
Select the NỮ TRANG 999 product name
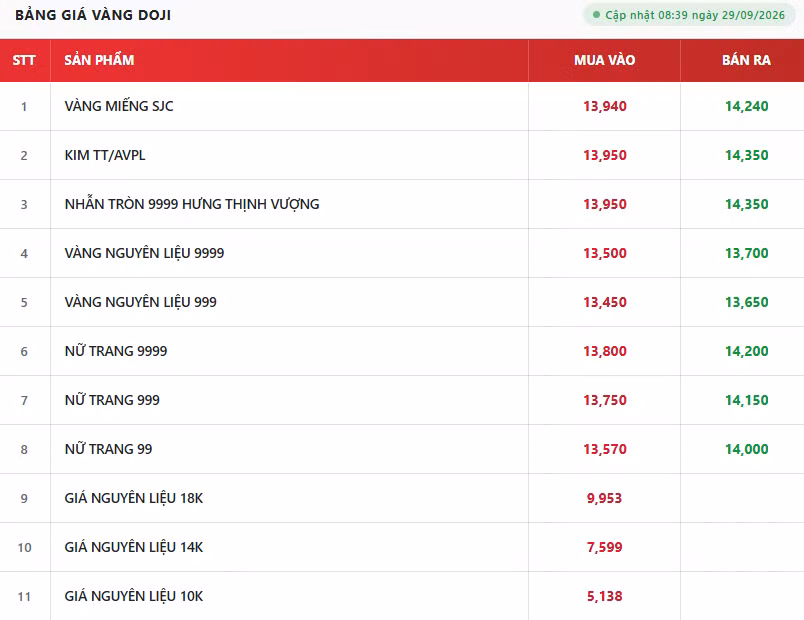[112, 400]
